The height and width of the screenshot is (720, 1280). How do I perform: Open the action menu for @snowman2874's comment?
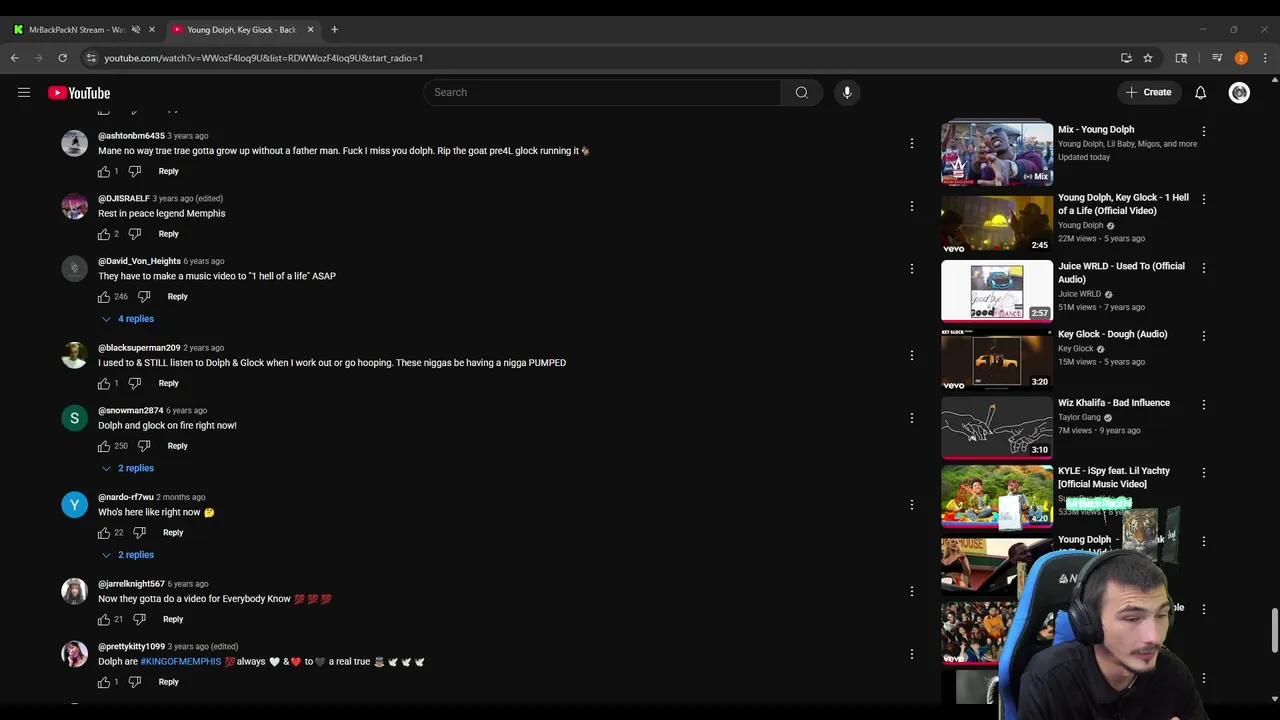[x=912, y=418]
